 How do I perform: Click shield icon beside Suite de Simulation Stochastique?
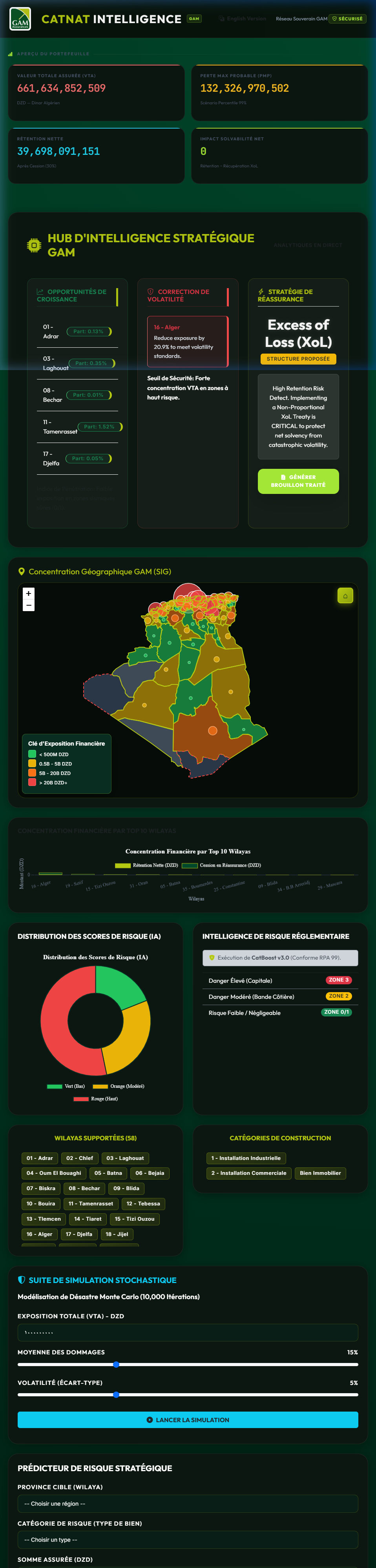click(x=22, y=1279)
